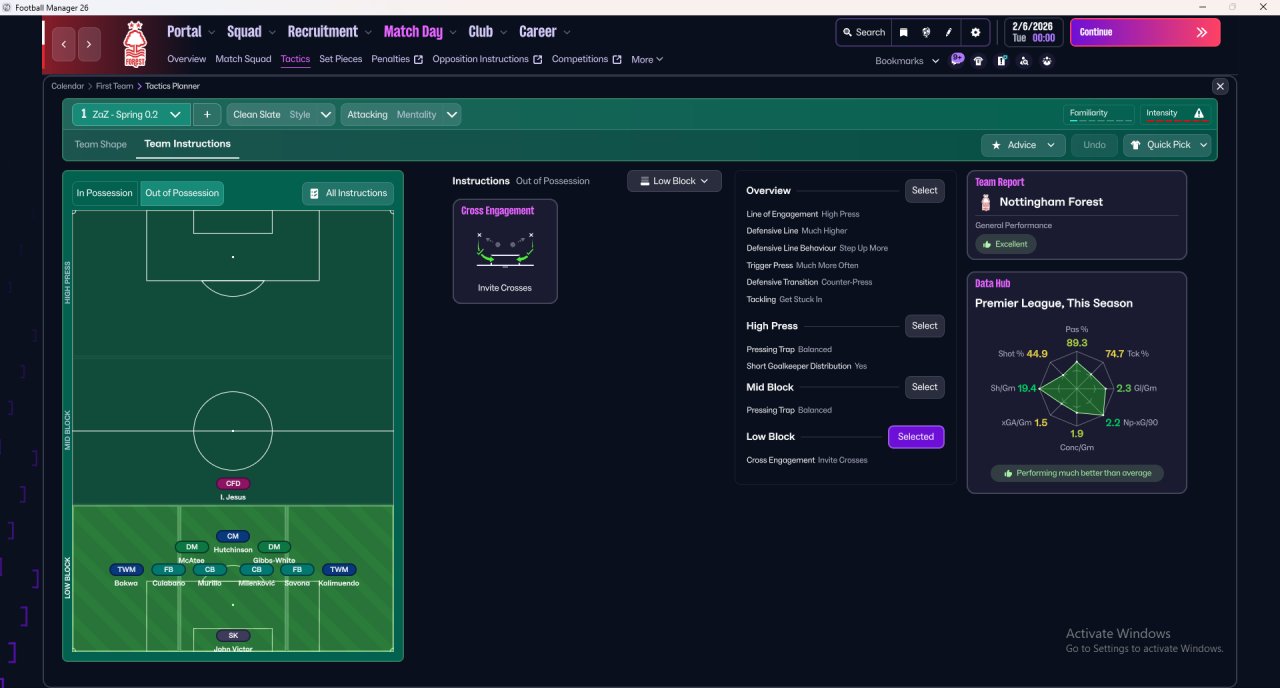Open the settings gear icon
The image size is (1280, 688).
[976, 32]
